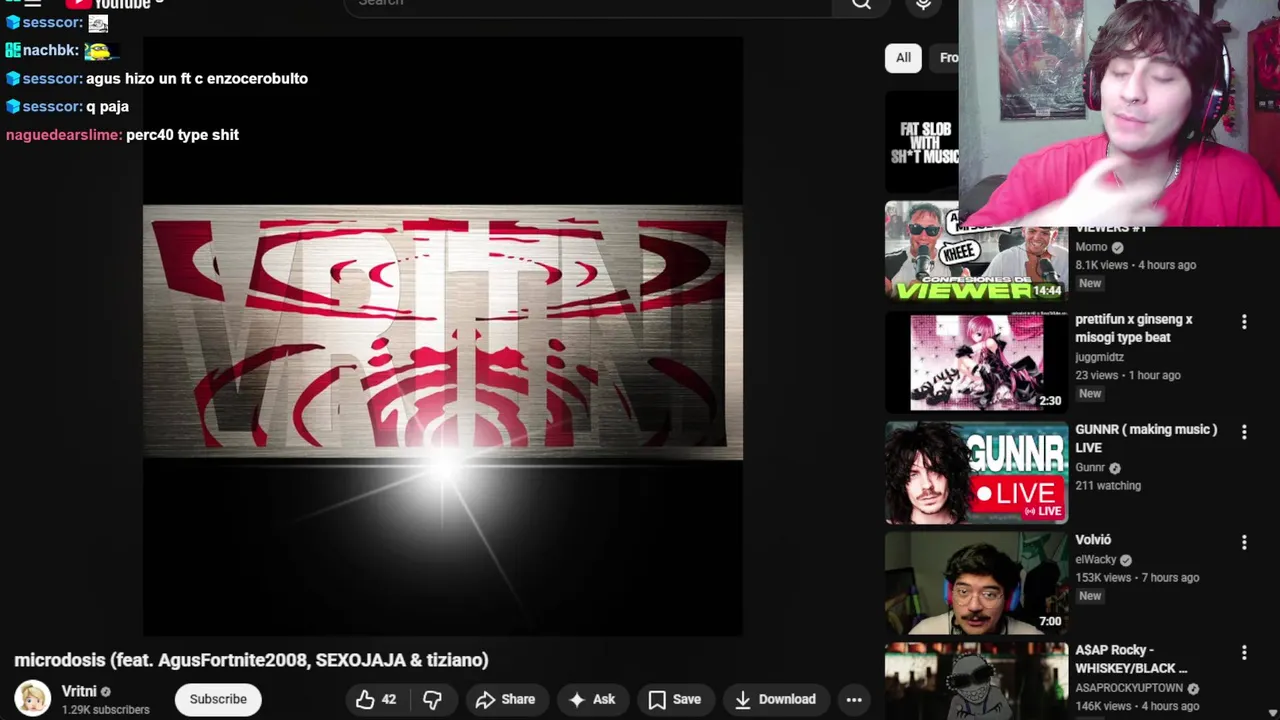Open the YouTube hamburger guide menu
The height and width of the screenshot is (720, 1280).
(32, 3)
